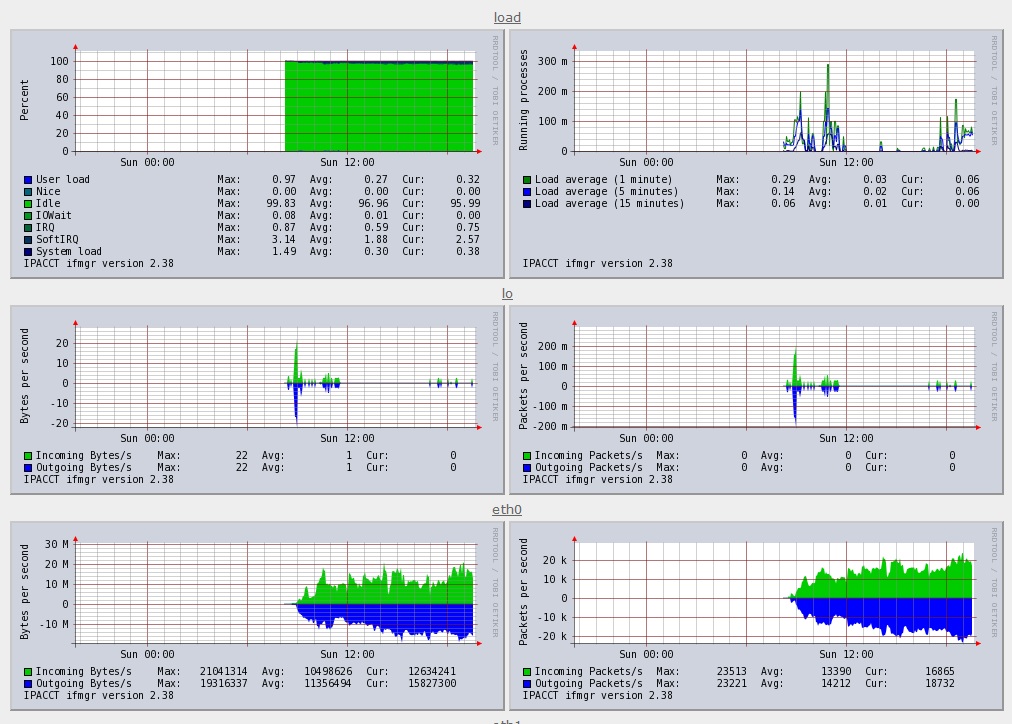Click the IOWait legend color box
This screenshot has width=1012, height=724.
[x=28, y=216]
